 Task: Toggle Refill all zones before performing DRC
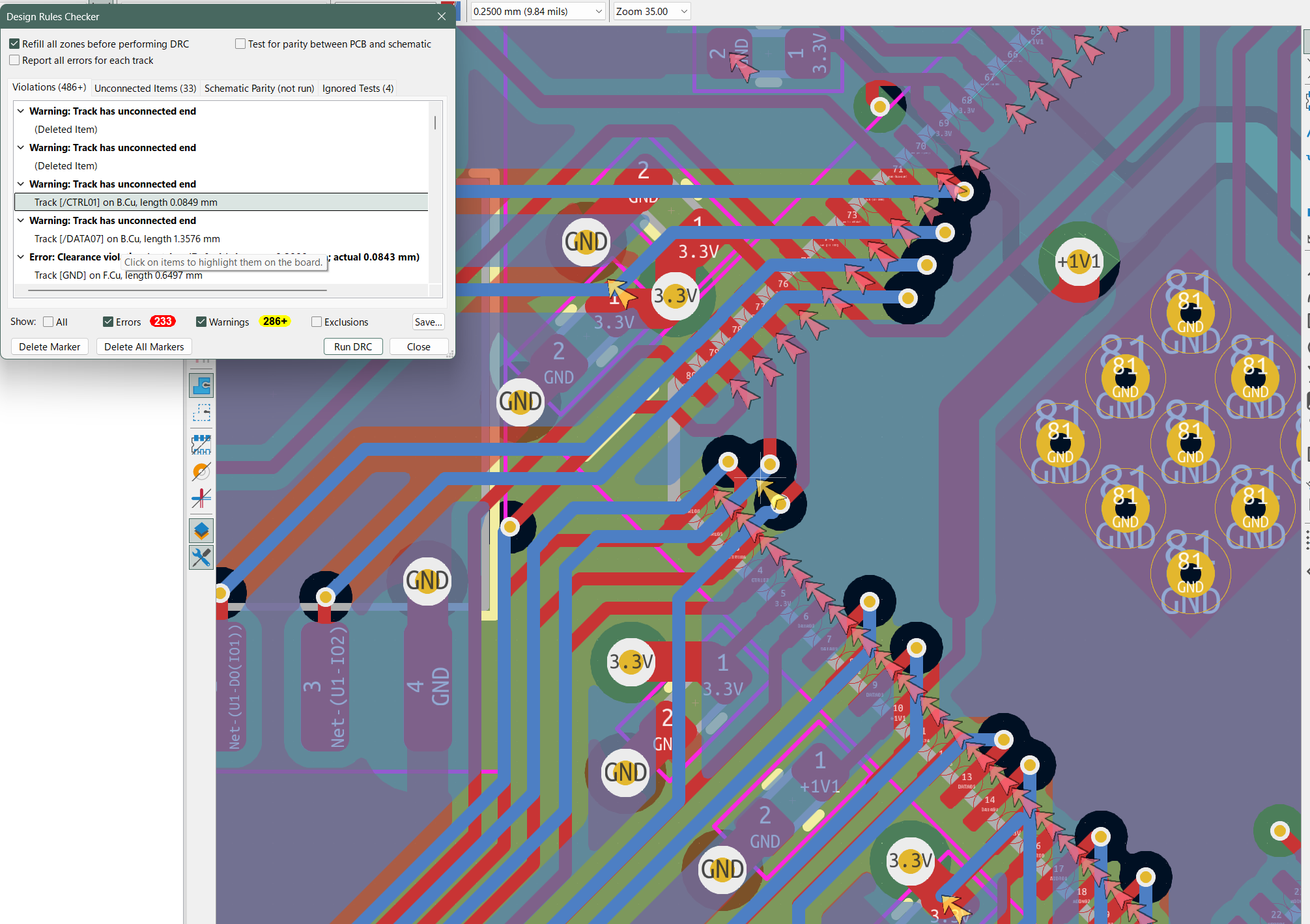[14, 44]
